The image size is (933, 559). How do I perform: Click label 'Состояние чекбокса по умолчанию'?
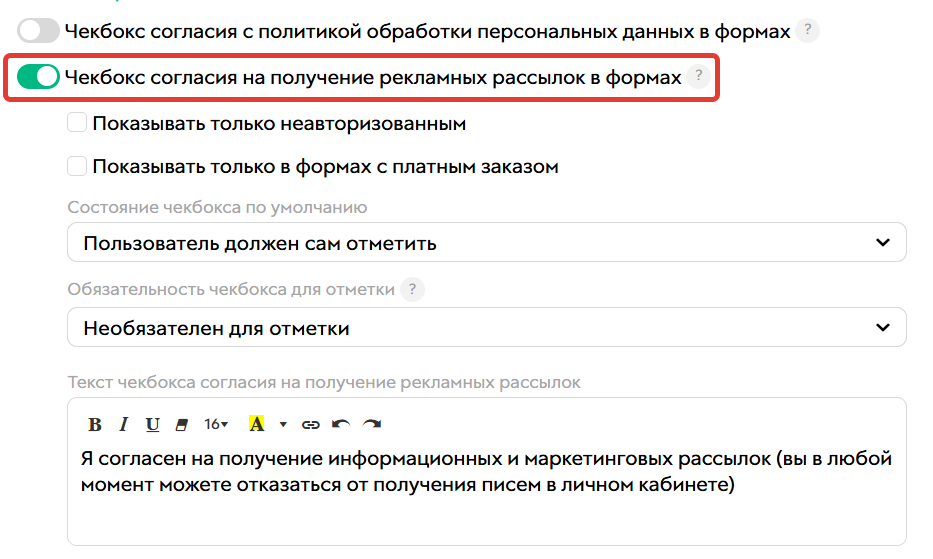[217, 207]
